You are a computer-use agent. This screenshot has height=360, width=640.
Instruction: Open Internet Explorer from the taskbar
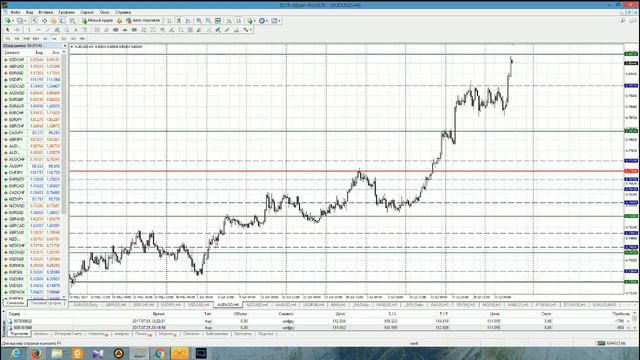coord(16,353)
